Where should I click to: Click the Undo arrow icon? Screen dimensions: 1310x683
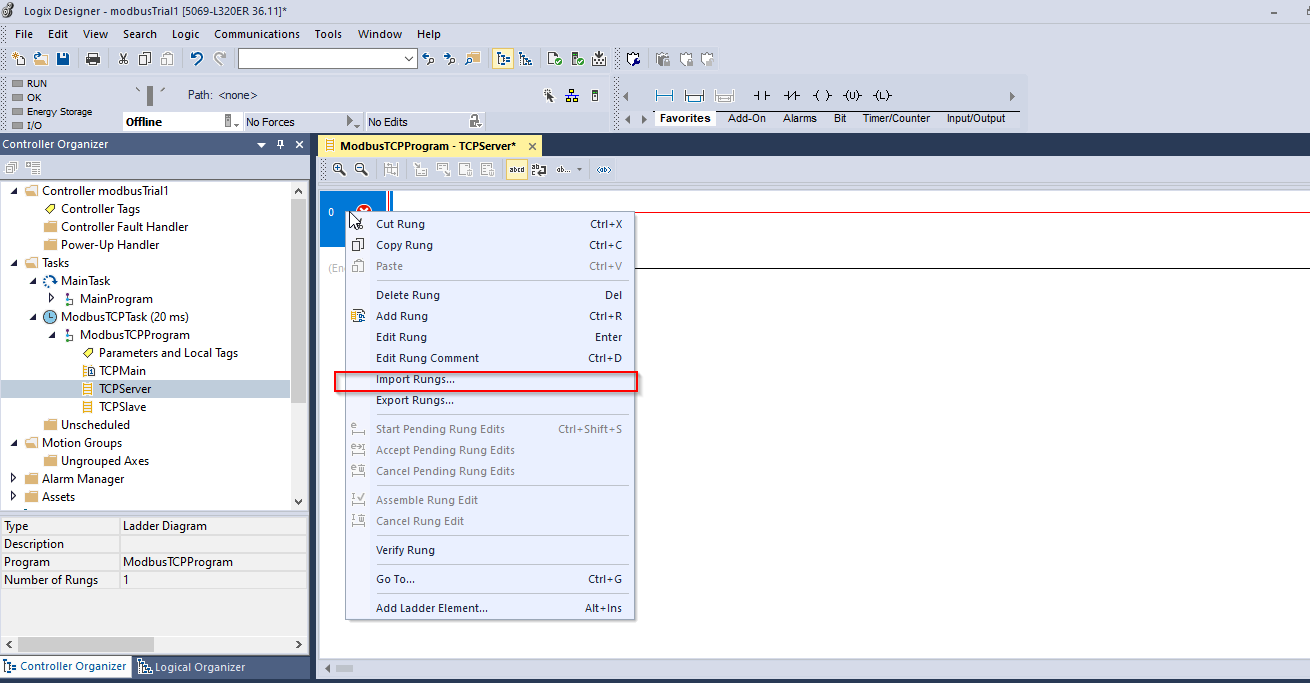[x=196, y=58]
